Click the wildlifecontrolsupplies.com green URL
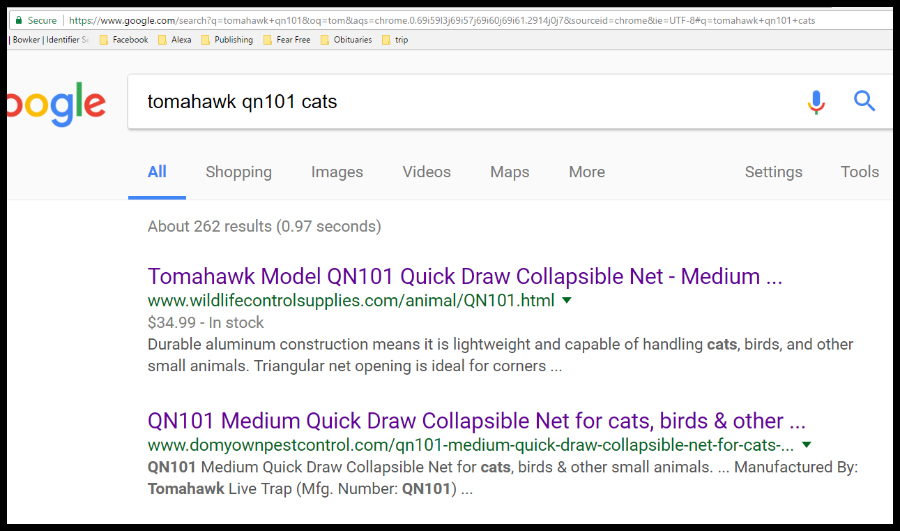900x531 pixels. [x=351, y=300]
